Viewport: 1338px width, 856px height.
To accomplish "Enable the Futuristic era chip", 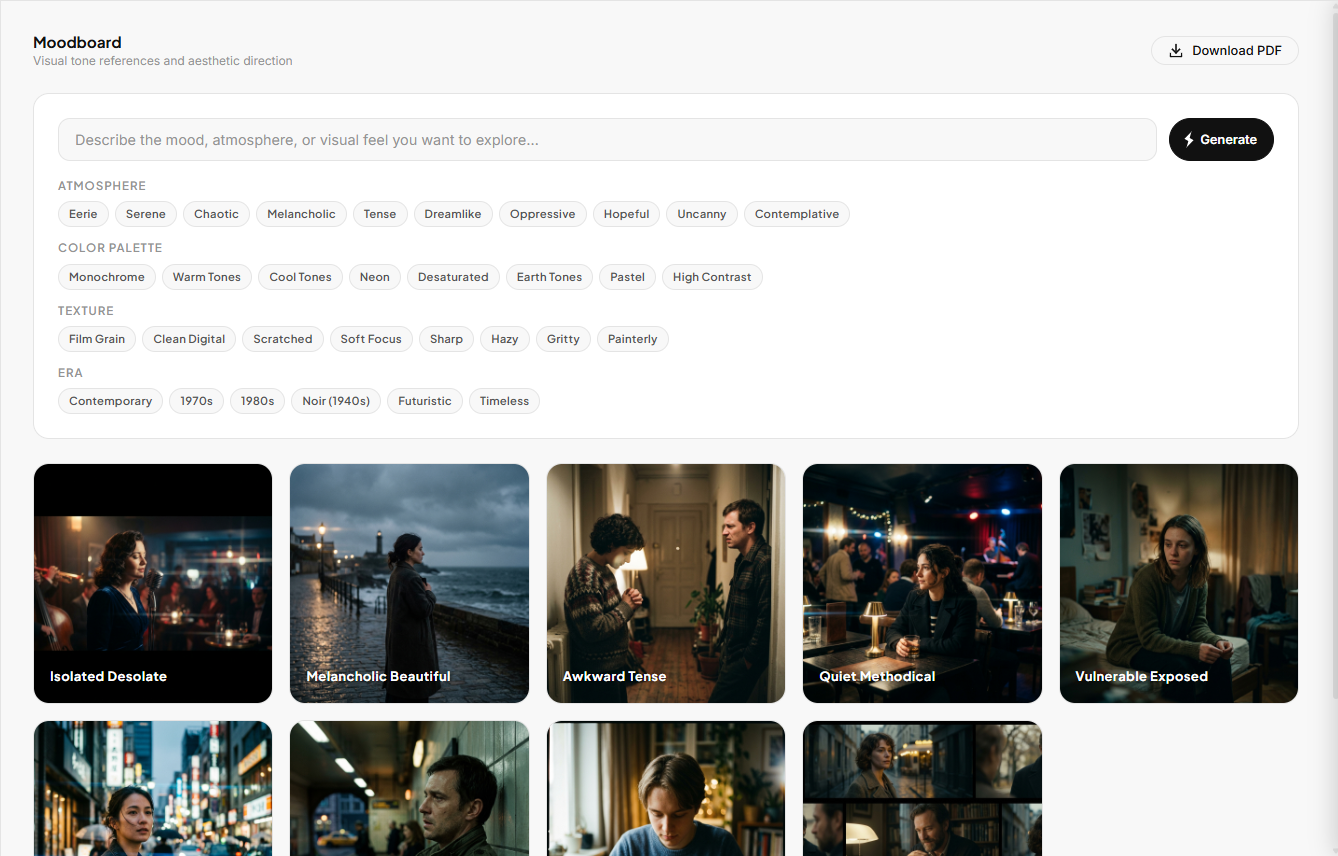I will tap(425, 401).
